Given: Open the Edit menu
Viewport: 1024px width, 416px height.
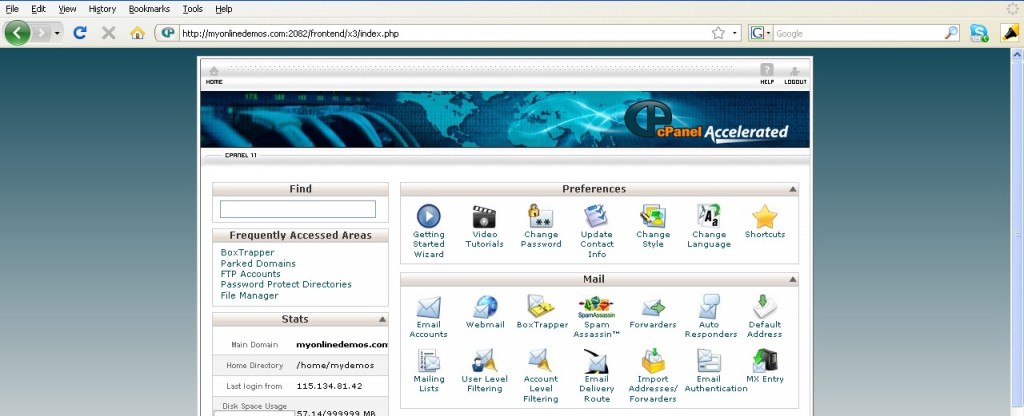Looking at the screenshot, I should 39,8.
